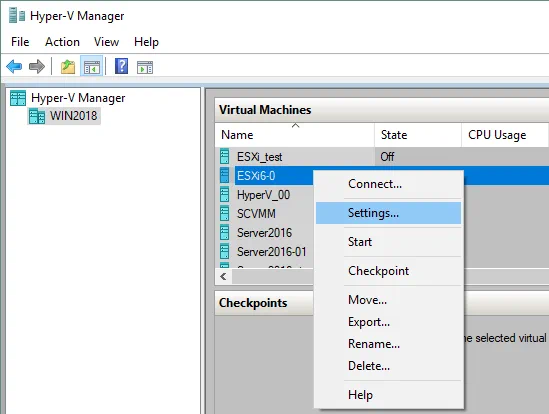The height and width of the screenshot is (414, 549).
Task: Click the Hyper-V Manager tree root icon
Action: [x=18, y=98]
